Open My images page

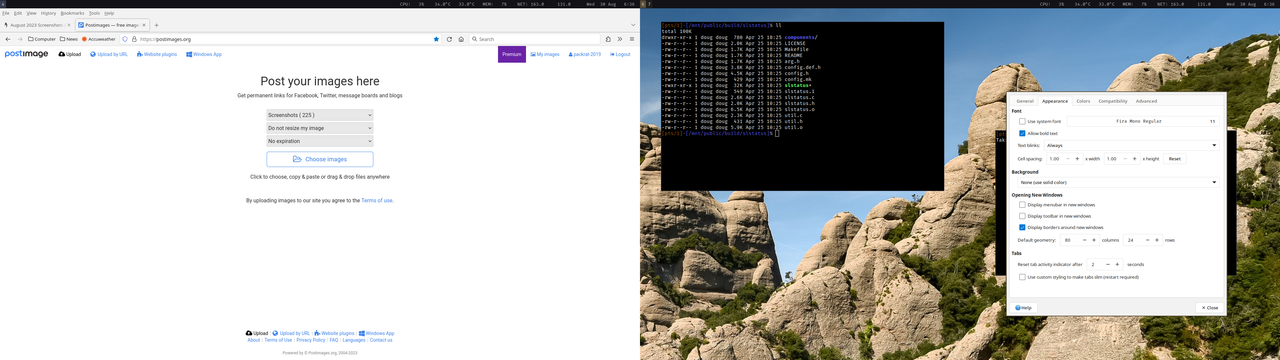pos(545,54)
